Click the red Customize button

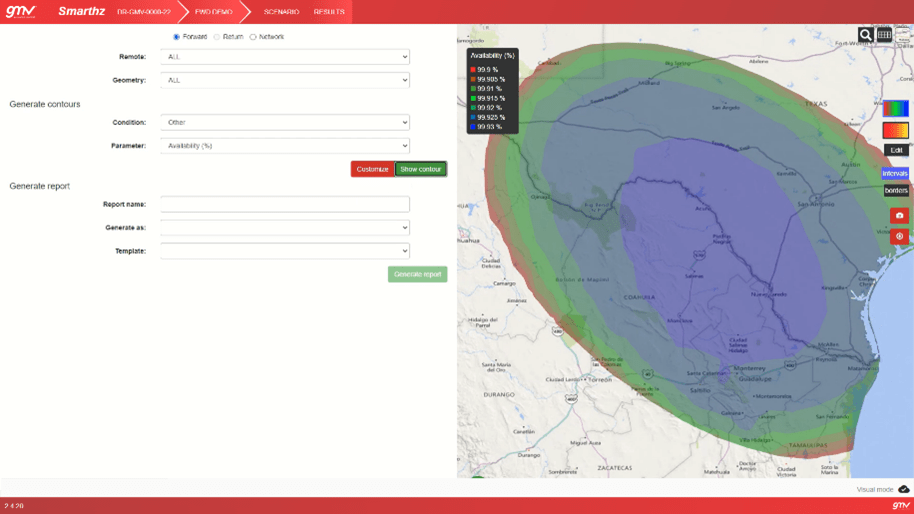click(372, 169)
